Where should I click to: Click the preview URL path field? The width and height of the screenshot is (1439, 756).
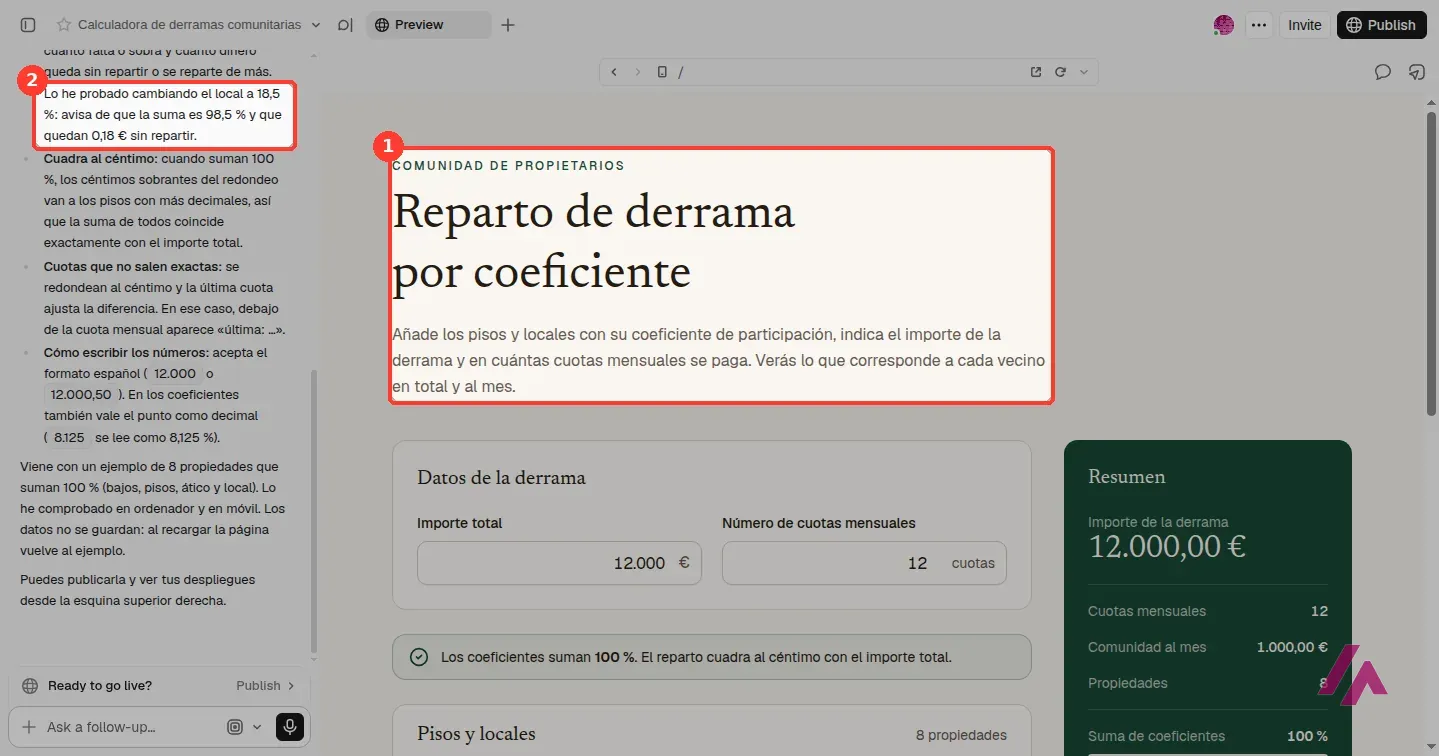click(x=850, y=72)
